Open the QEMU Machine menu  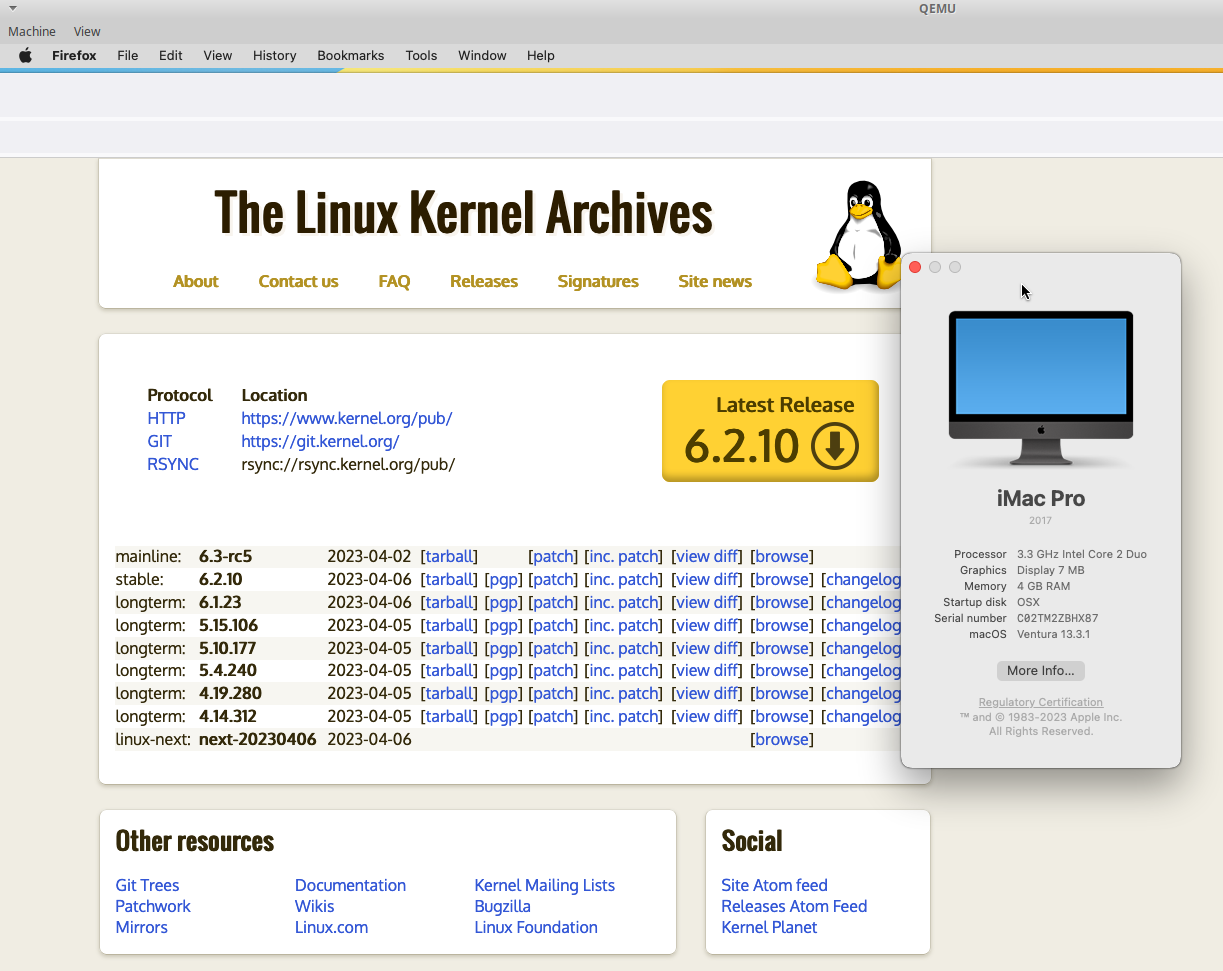(32, 31)
